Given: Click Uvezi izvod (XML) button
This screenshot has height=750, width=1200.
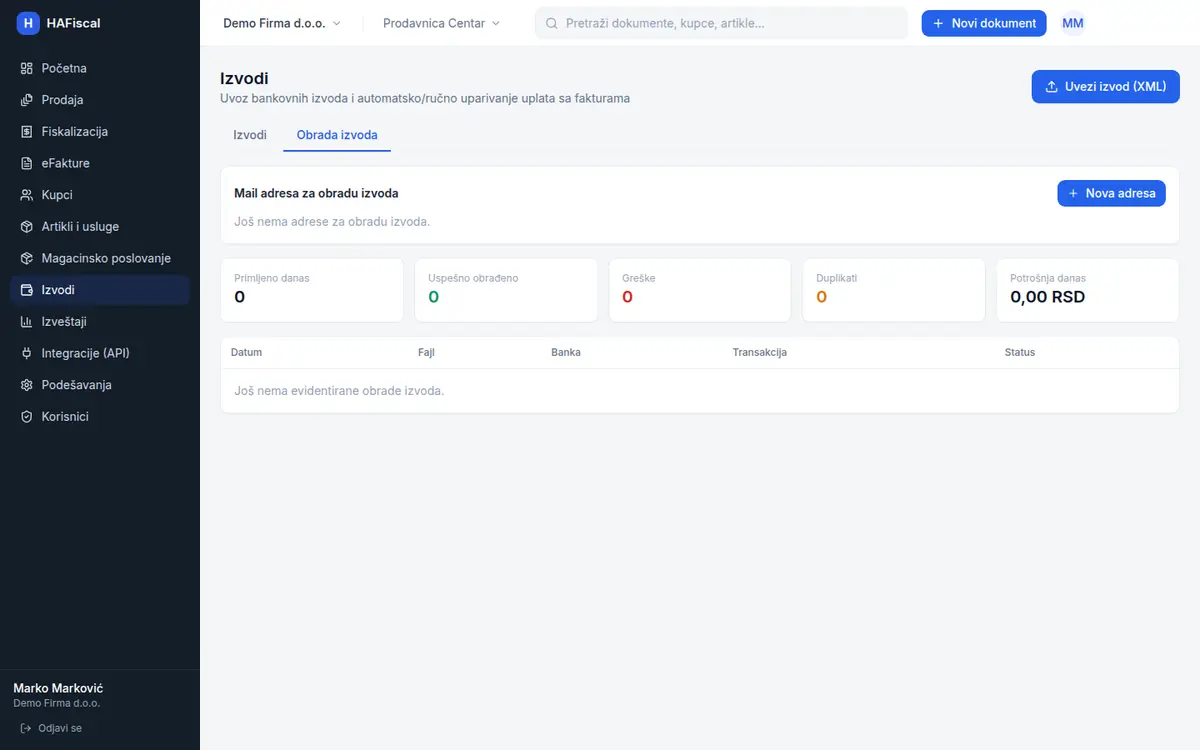Looking at the screenshot, I should tap(1105, 87).
